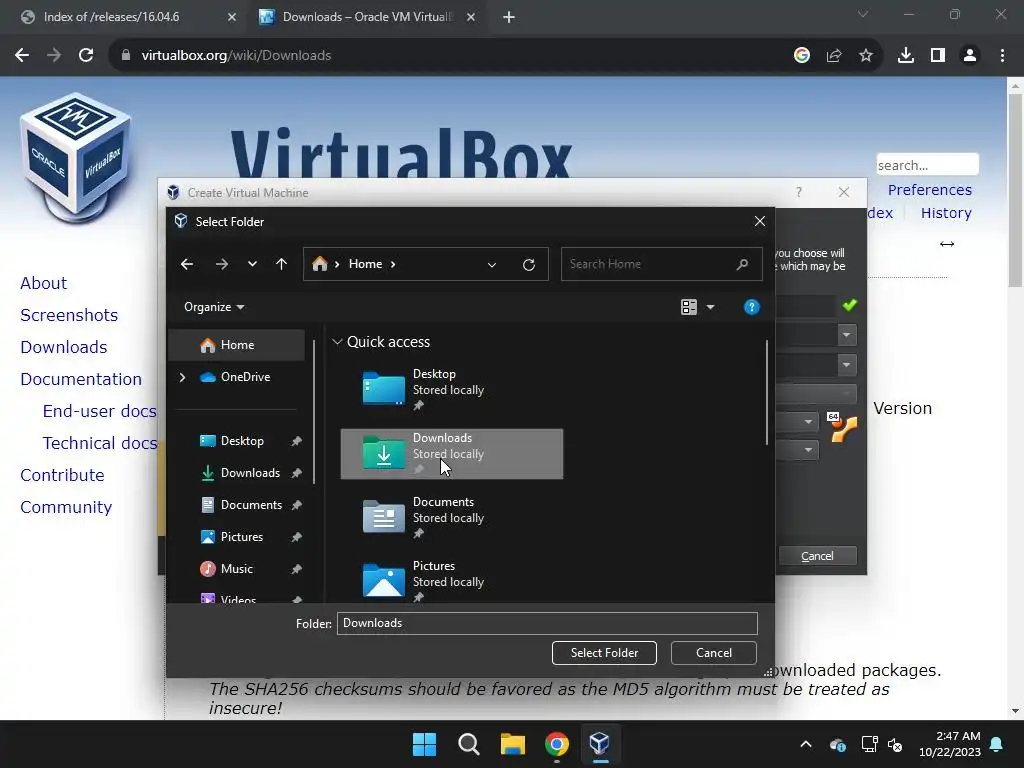Expand the OneDrive tree node

pyautogui.click(x=182, y=377)
